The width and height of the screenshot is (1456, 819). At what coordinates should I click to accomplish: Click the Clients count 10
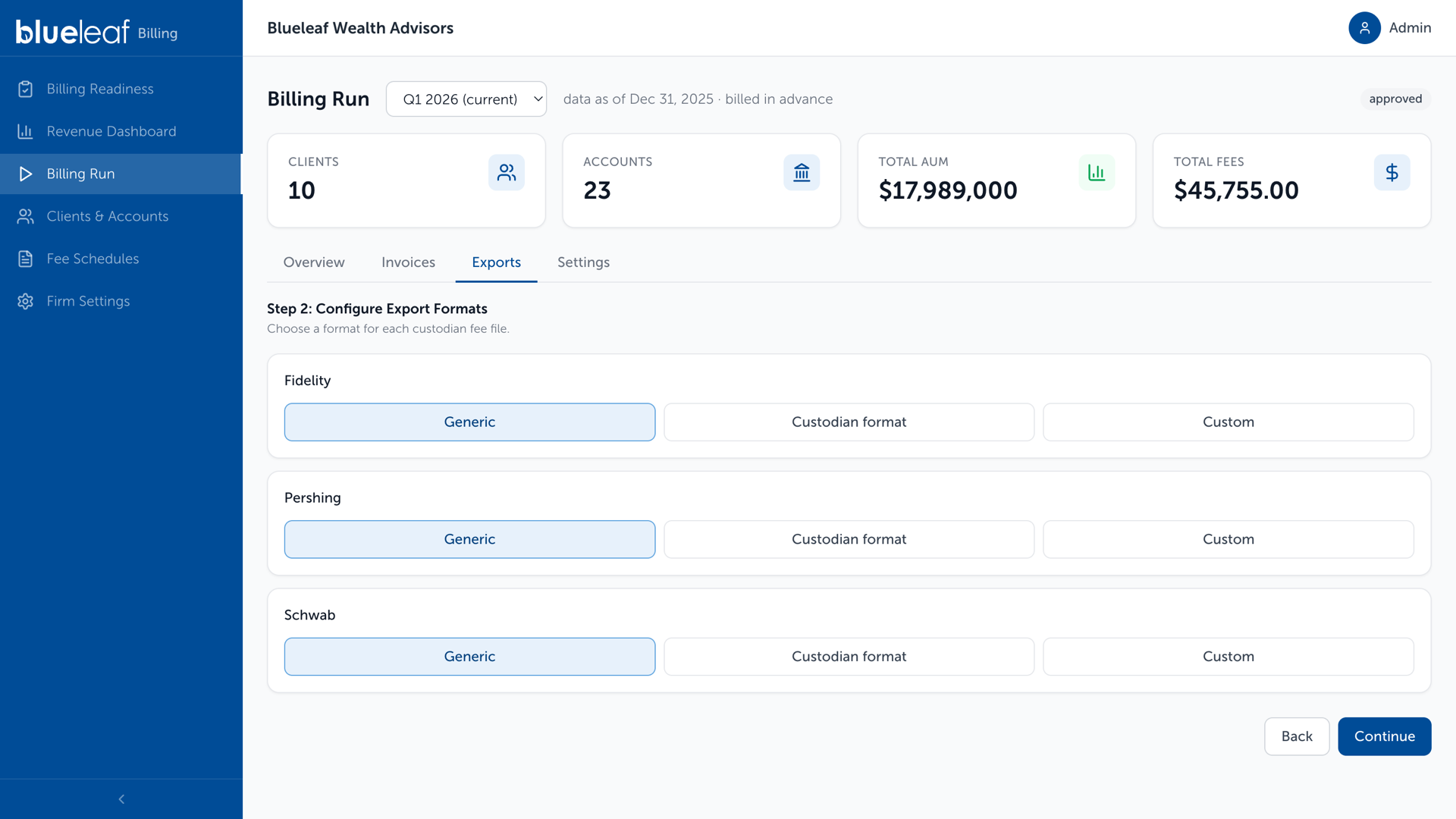301,190
